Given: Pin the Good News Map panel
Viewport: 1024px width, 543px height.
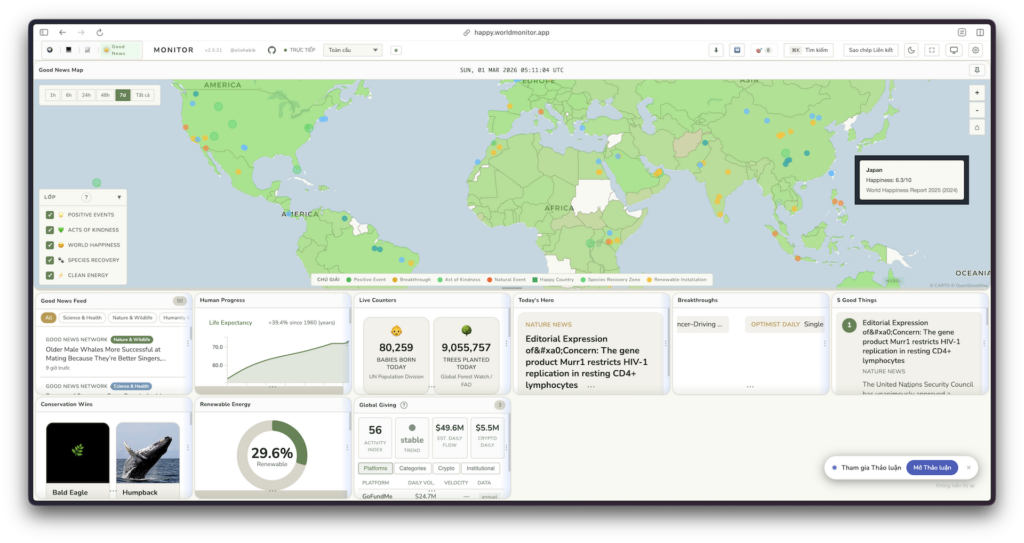Looking at the screenshot, I should click(976, 70).
